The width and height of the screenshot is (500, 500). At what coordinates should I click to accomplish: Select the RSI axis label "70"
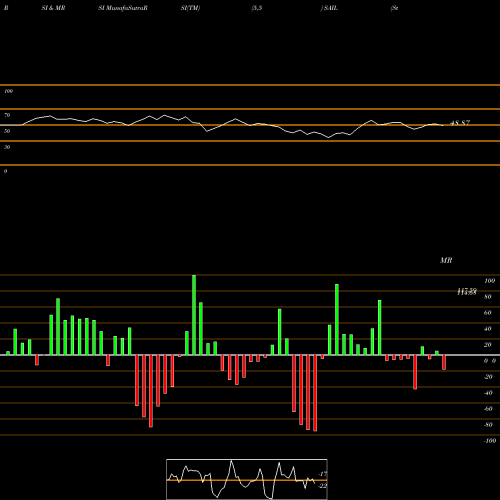[x=7, y=115]
